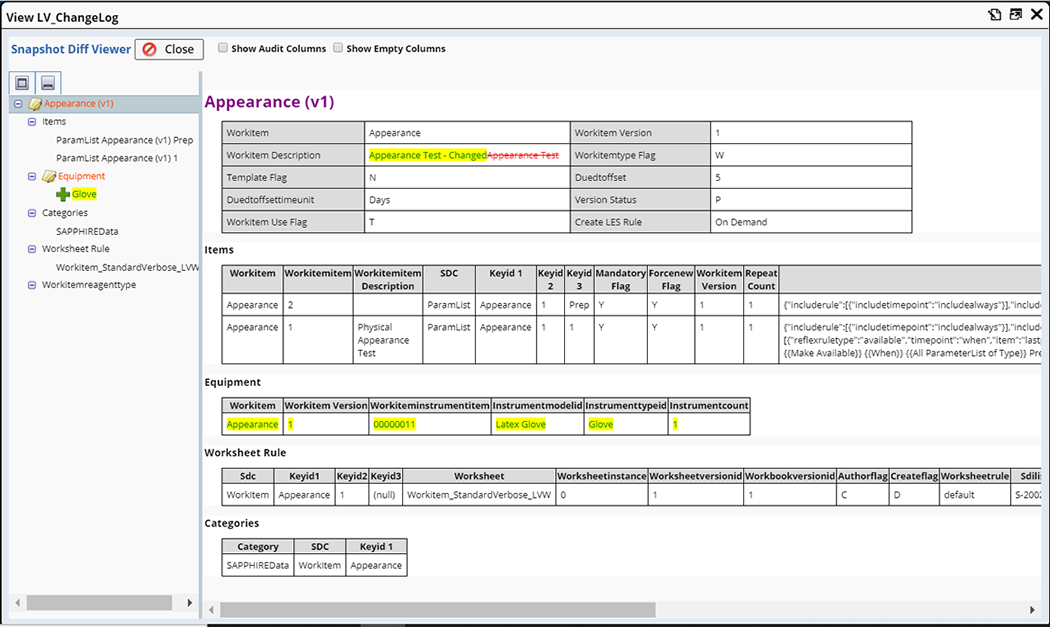
Task: Click the Worksheet Rule section heading
Action: tap(245, 453)
